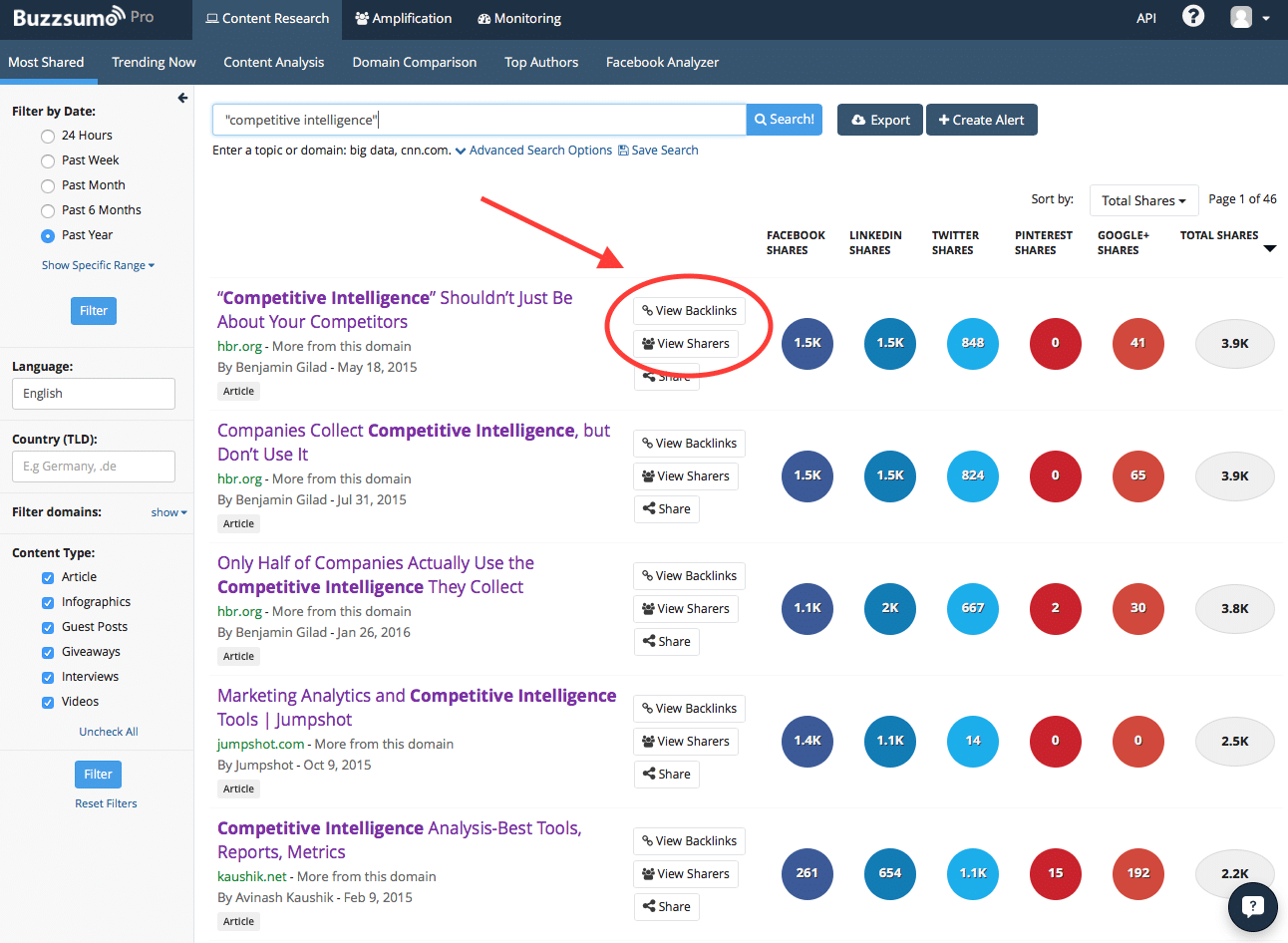Click the Reset Filters link
The width and height of the screenshot is (1288, 943).
107,803
